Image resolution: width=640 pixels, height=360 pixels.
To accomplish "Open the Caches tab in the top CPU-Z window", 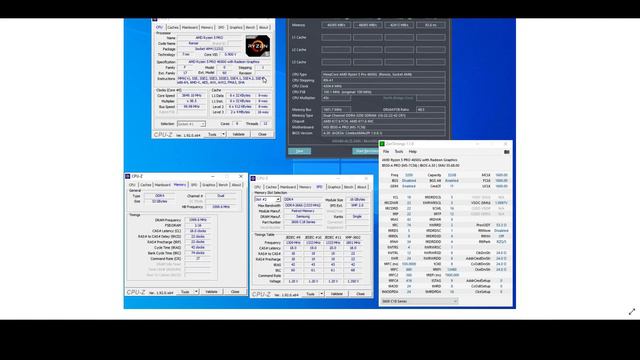I will pyautogui.click(x=173, y=27).
